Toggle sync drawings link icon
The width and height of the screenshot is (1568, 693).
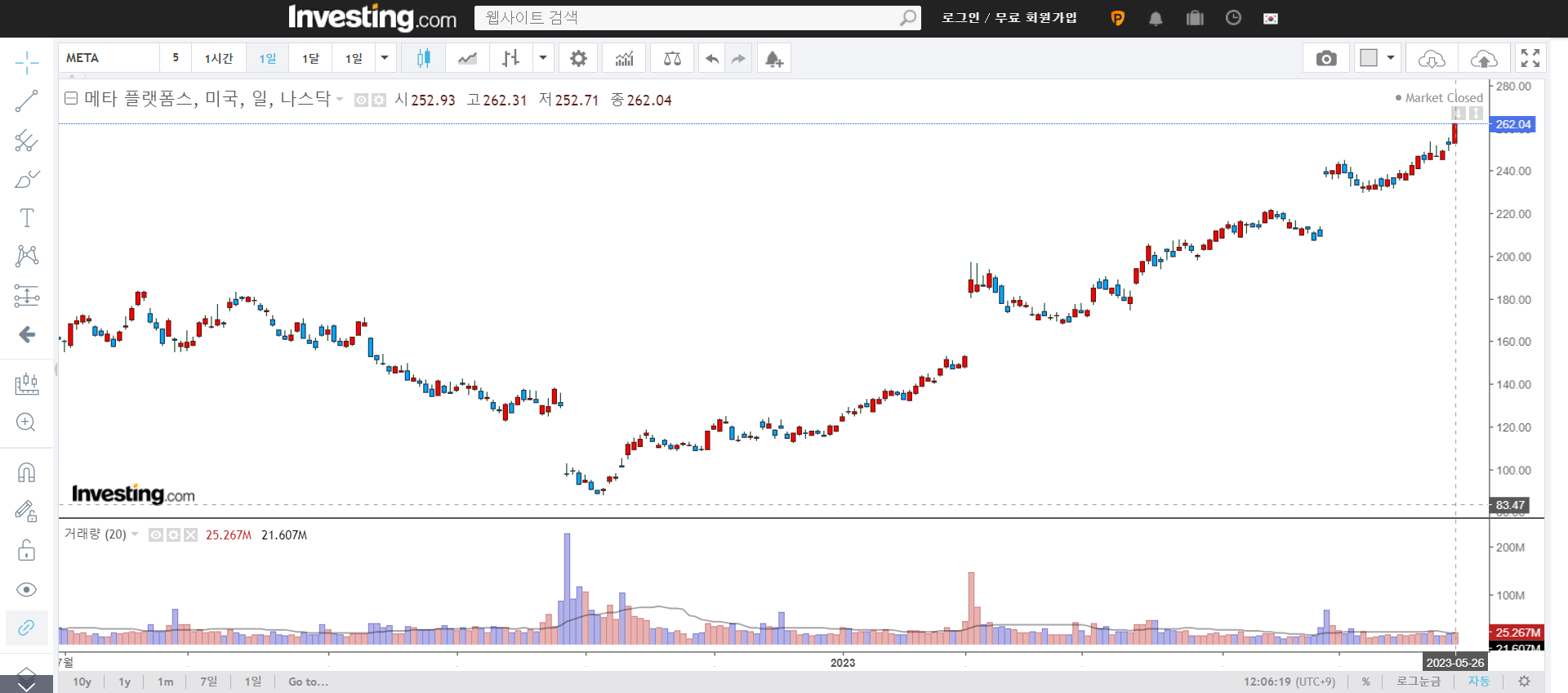(26, 628)
